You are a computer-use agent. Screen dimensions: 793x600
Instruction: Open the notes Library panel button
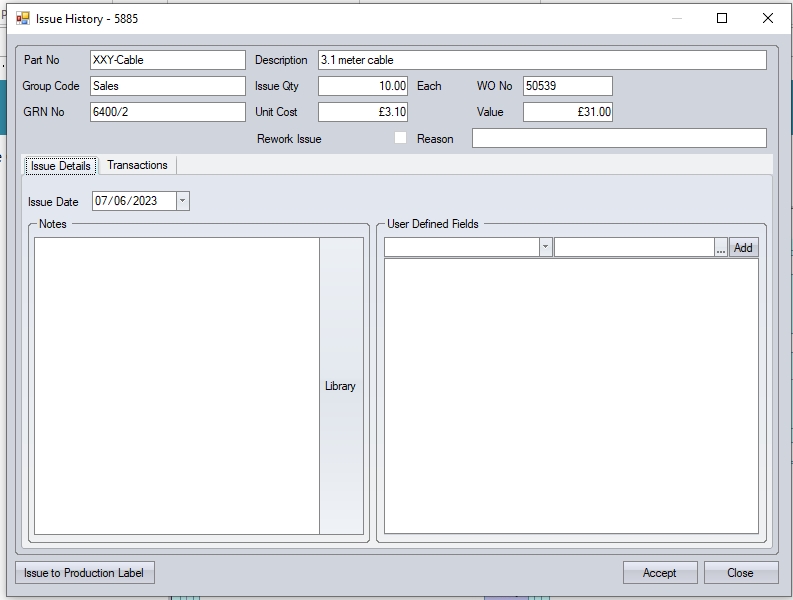(x=340, y=386)
